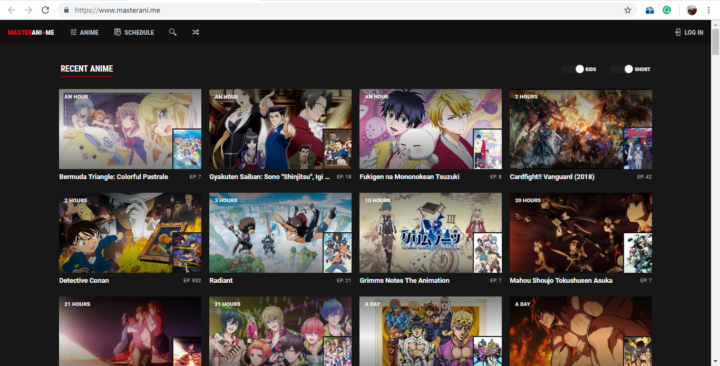720x366 pixels.
Task: Click Bermuda Triangle: Colorful Pastrale title
Action: pyautogui.click(x=113, y=177)
